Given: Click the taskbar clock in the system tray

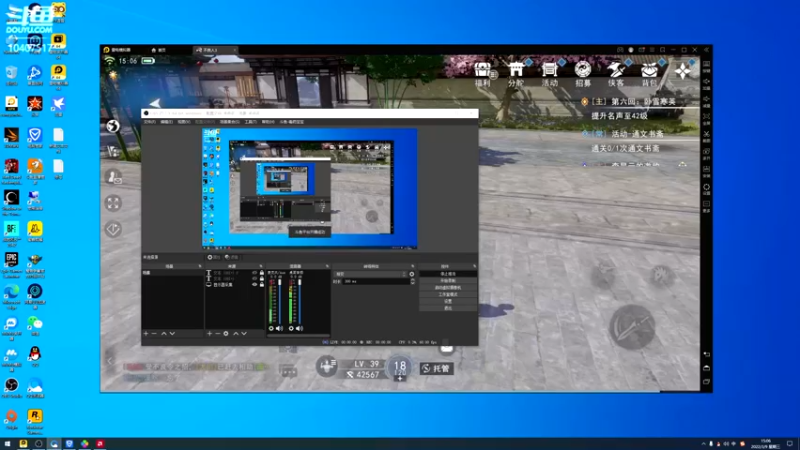Looking at the screenshot, I should pyautogui.click(x=766, y=443).
